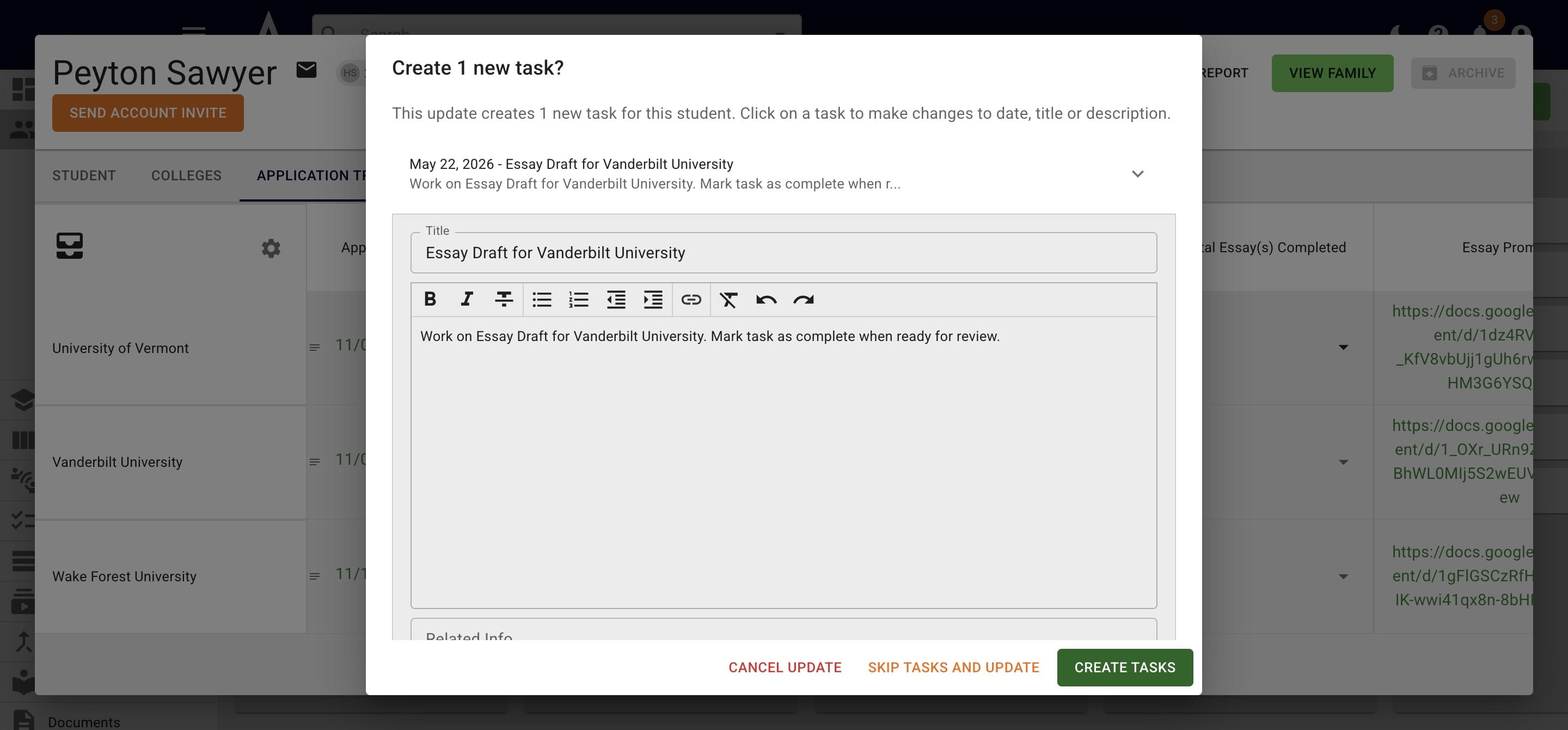
Task: Open Vanderbilt Google Docs essay link
Action: [1463, 461]
